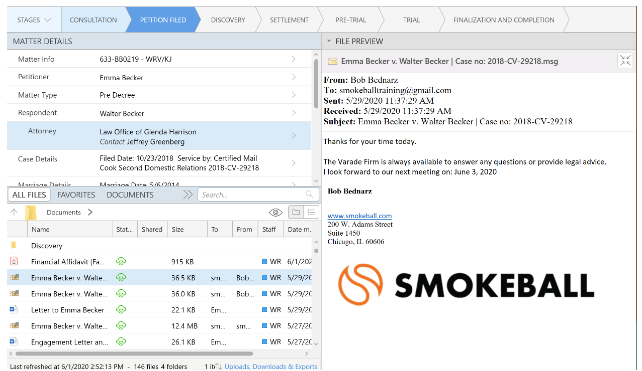Expand the Attorney row chevron
642x371 pixels.
pyautogui.click(x=294, y=136)
